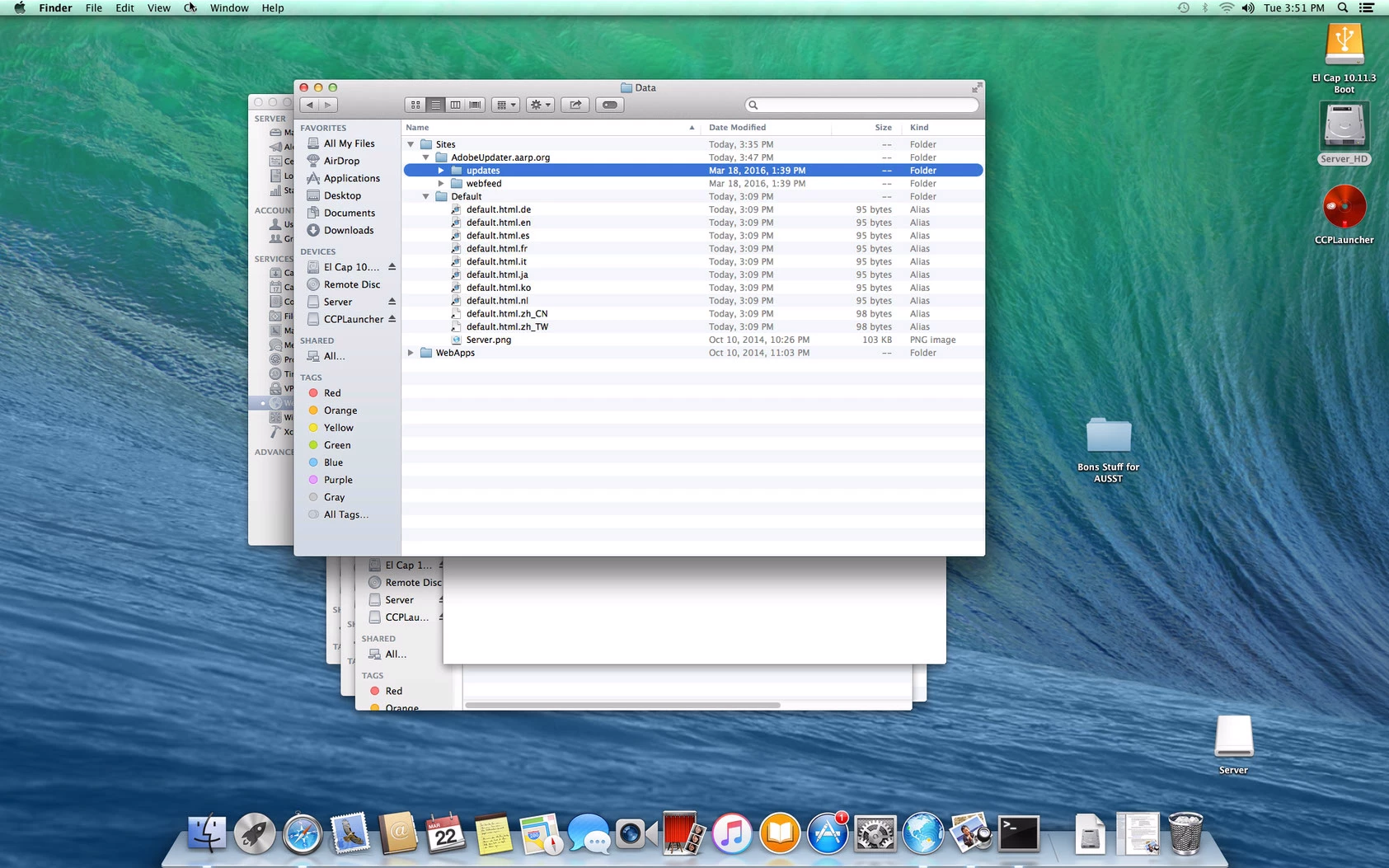Eject CCPLauncher in Data window sidebar

392,319
